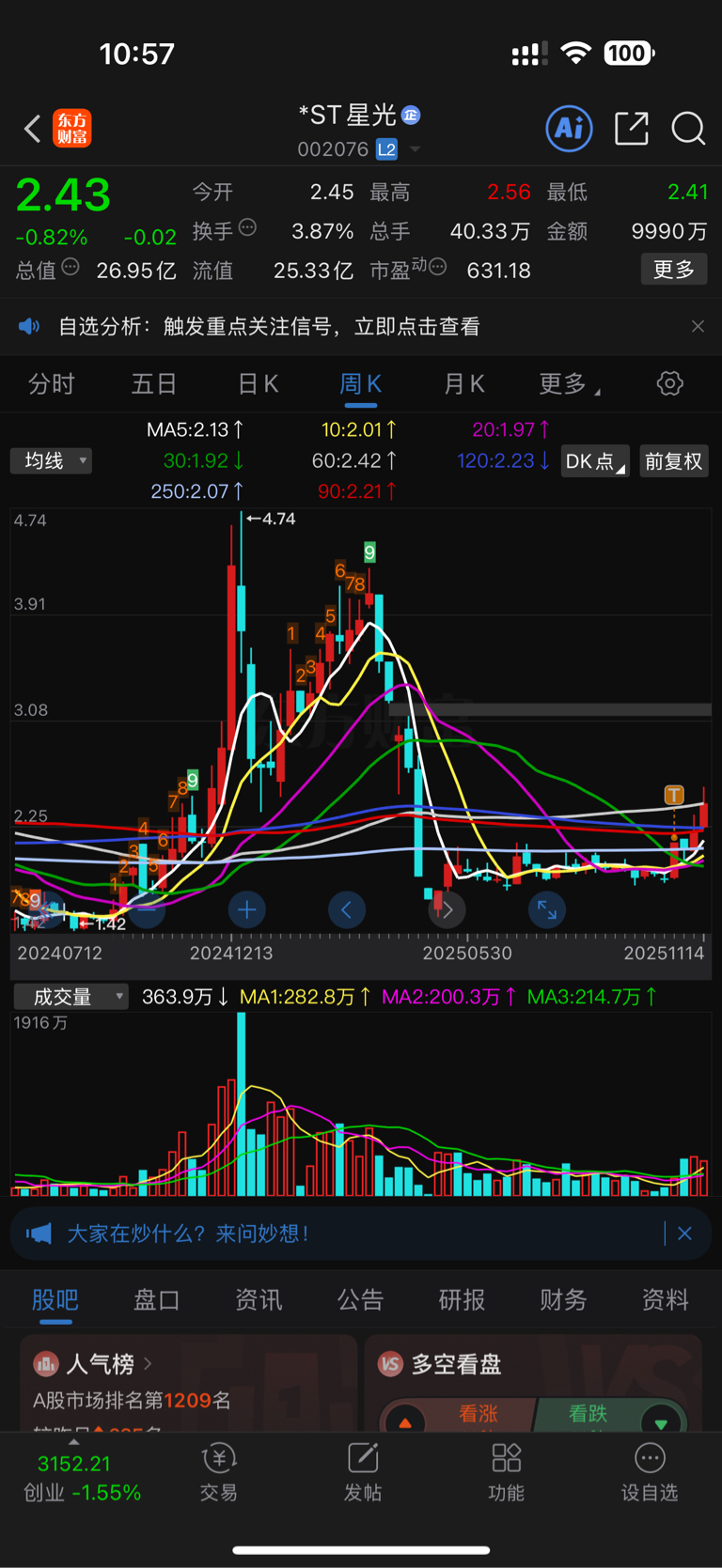Expand the 更多 chart period menu

click(569, 383)
